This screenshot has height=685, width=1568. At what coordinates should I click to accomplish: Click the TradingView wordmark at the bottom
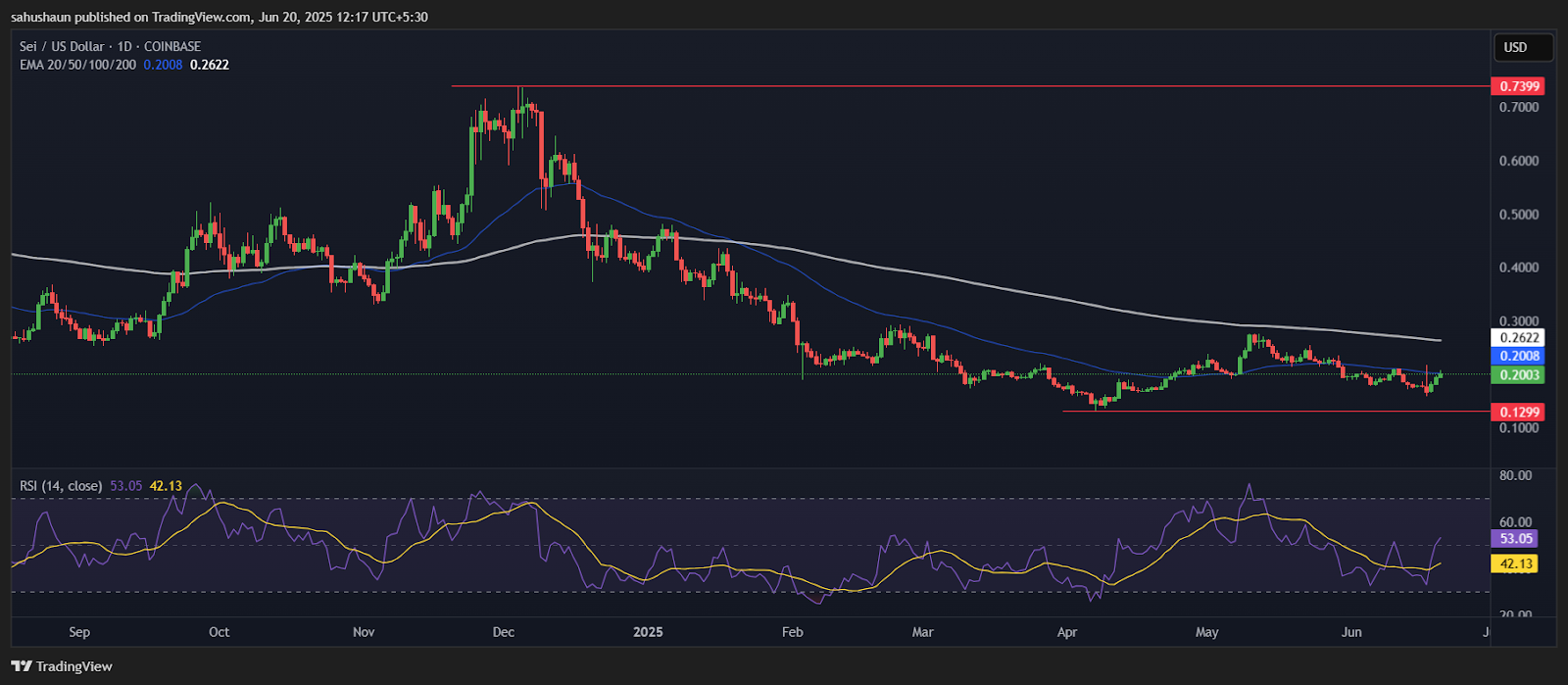[74, 666]
